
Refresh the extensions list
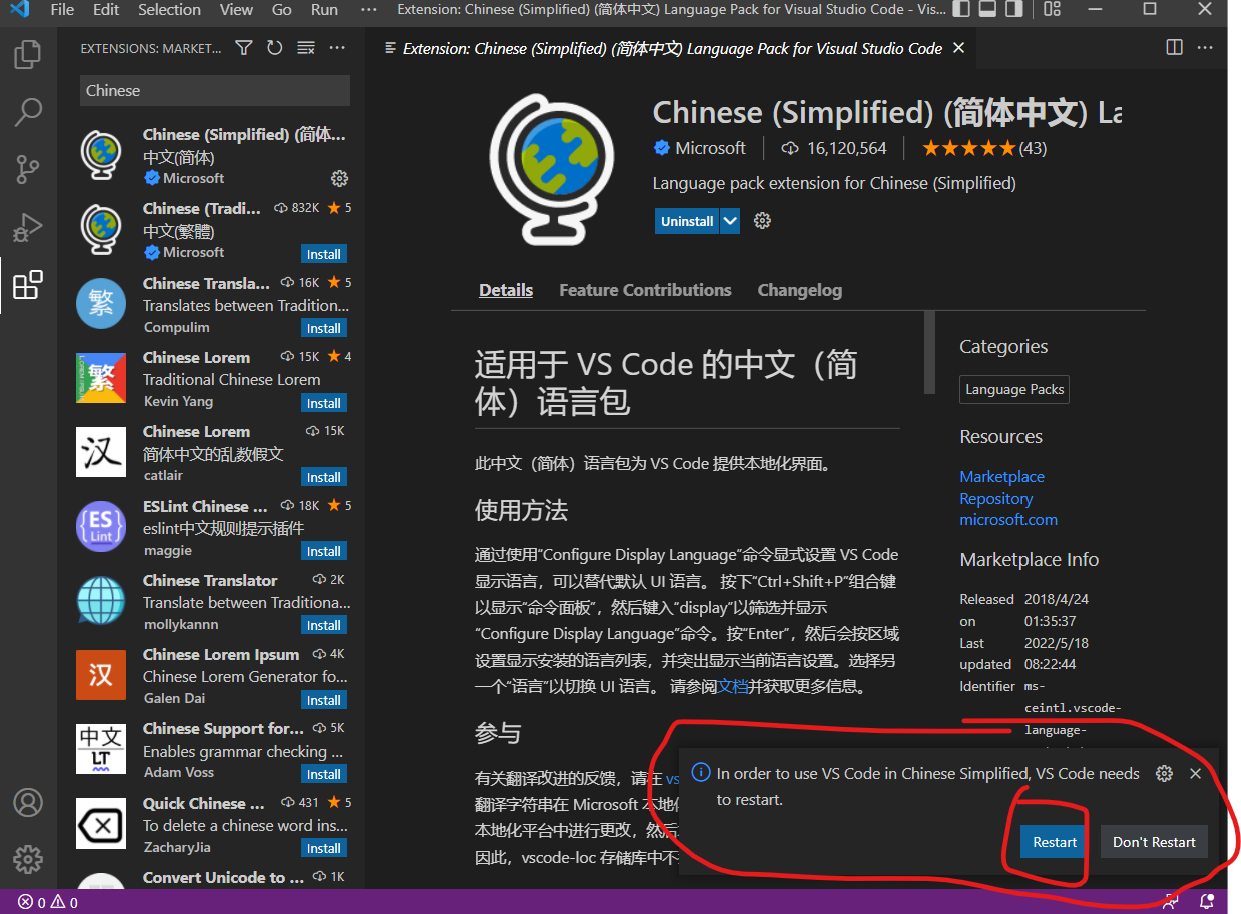pyautogui.click(x=274, y=48)
